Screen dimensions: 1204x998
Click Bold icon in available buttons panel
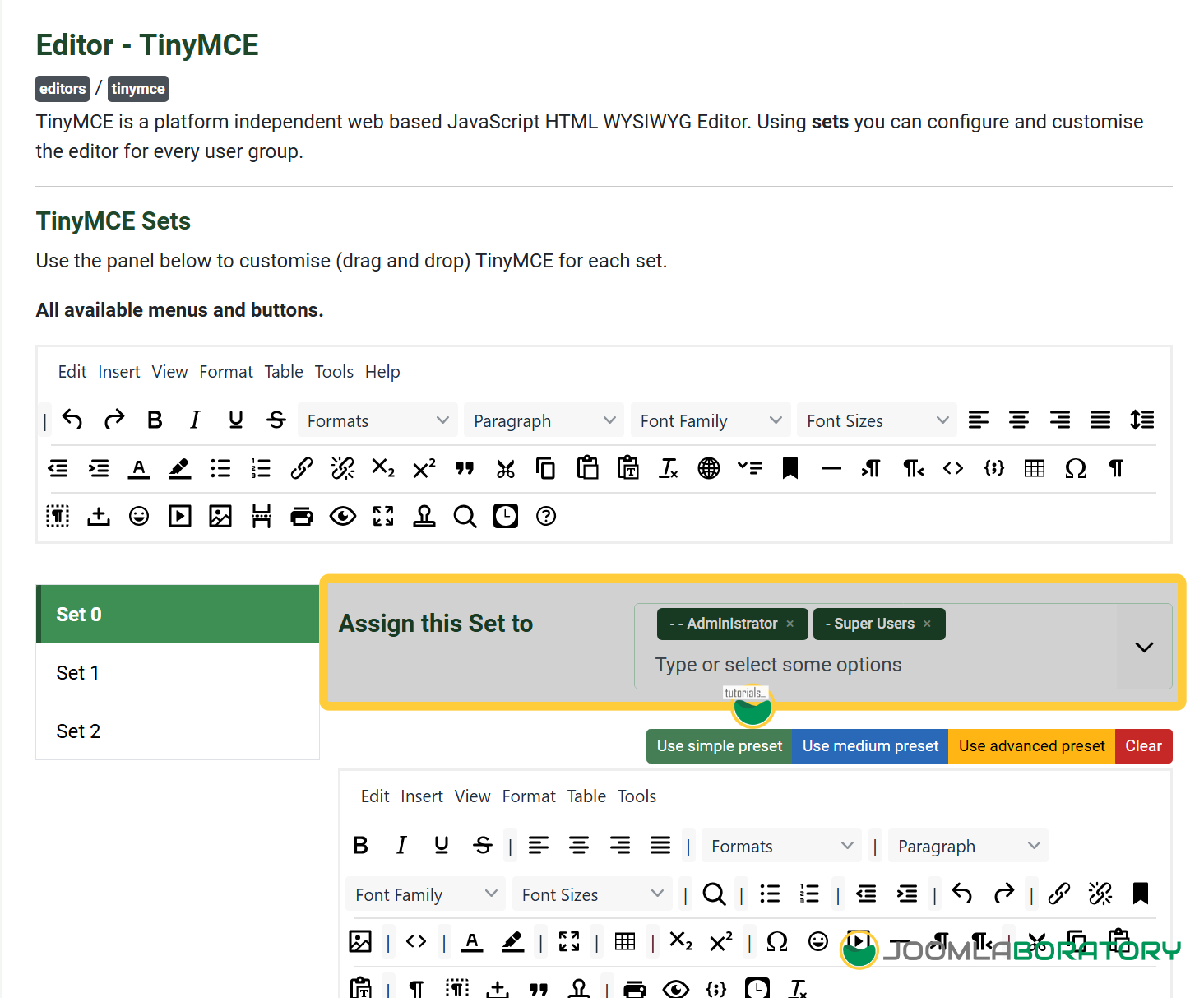155,420
